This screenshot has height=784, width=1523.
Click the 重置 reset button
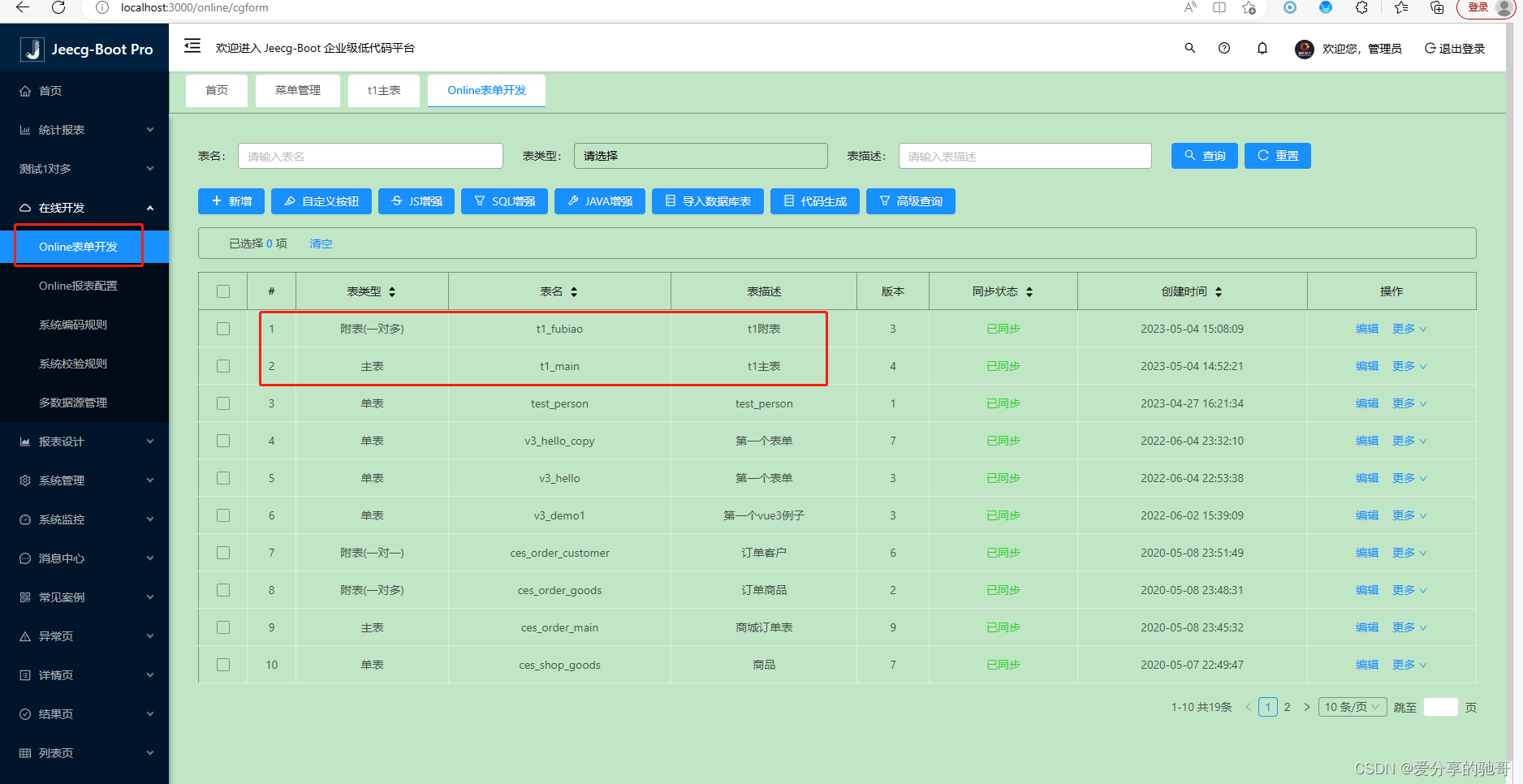(x=1278, y=156)
